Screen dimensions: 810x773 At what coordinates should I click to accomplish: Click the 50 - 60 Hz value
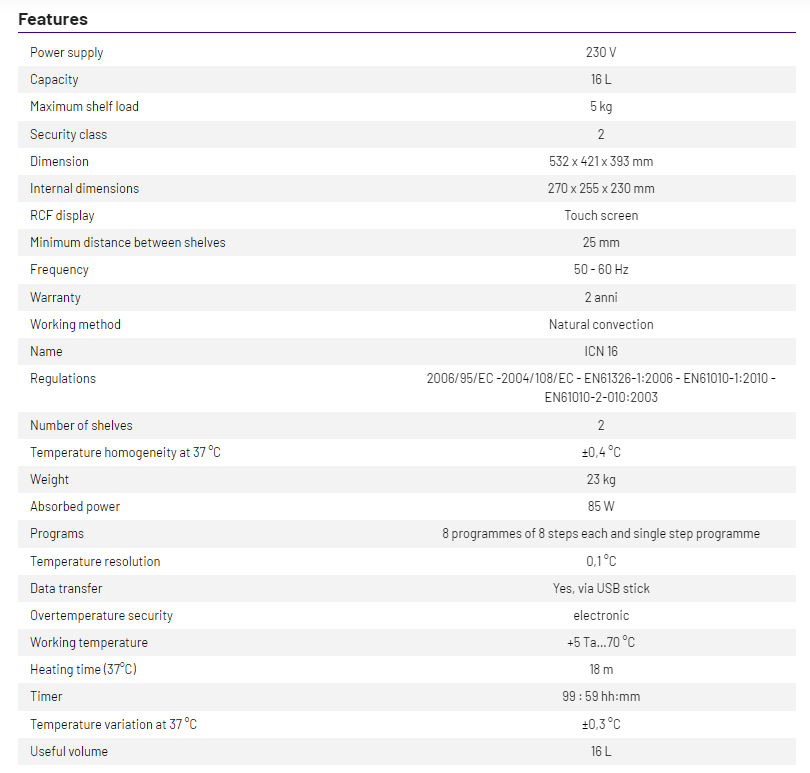pyautogui.click(x=601, y=269)
